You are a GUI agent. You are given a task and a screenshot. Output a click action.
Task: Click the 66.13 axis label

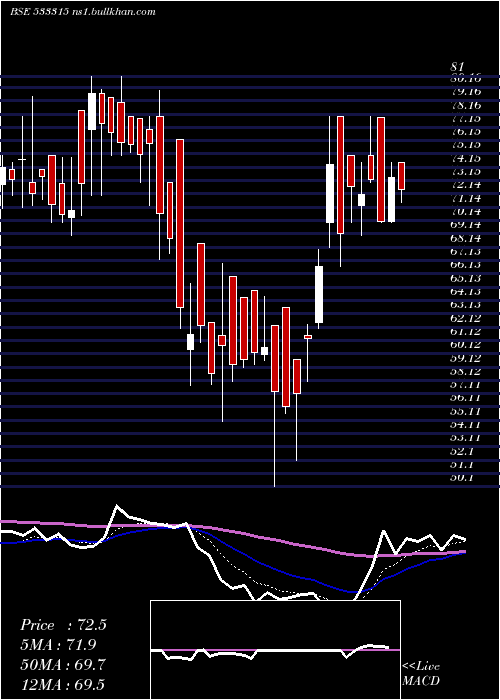(x=465, y=265)
